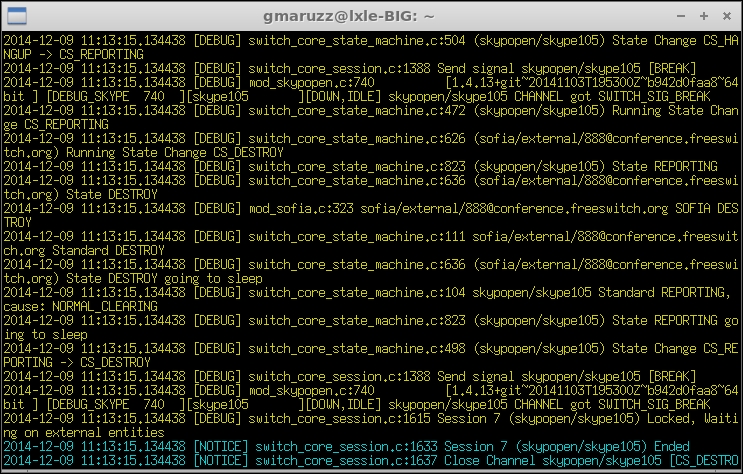This screenshot has height=474, width=743.
Task: Click 'switch_core_state_machine.c:626' log entry
Action: [x=357, y=138]
